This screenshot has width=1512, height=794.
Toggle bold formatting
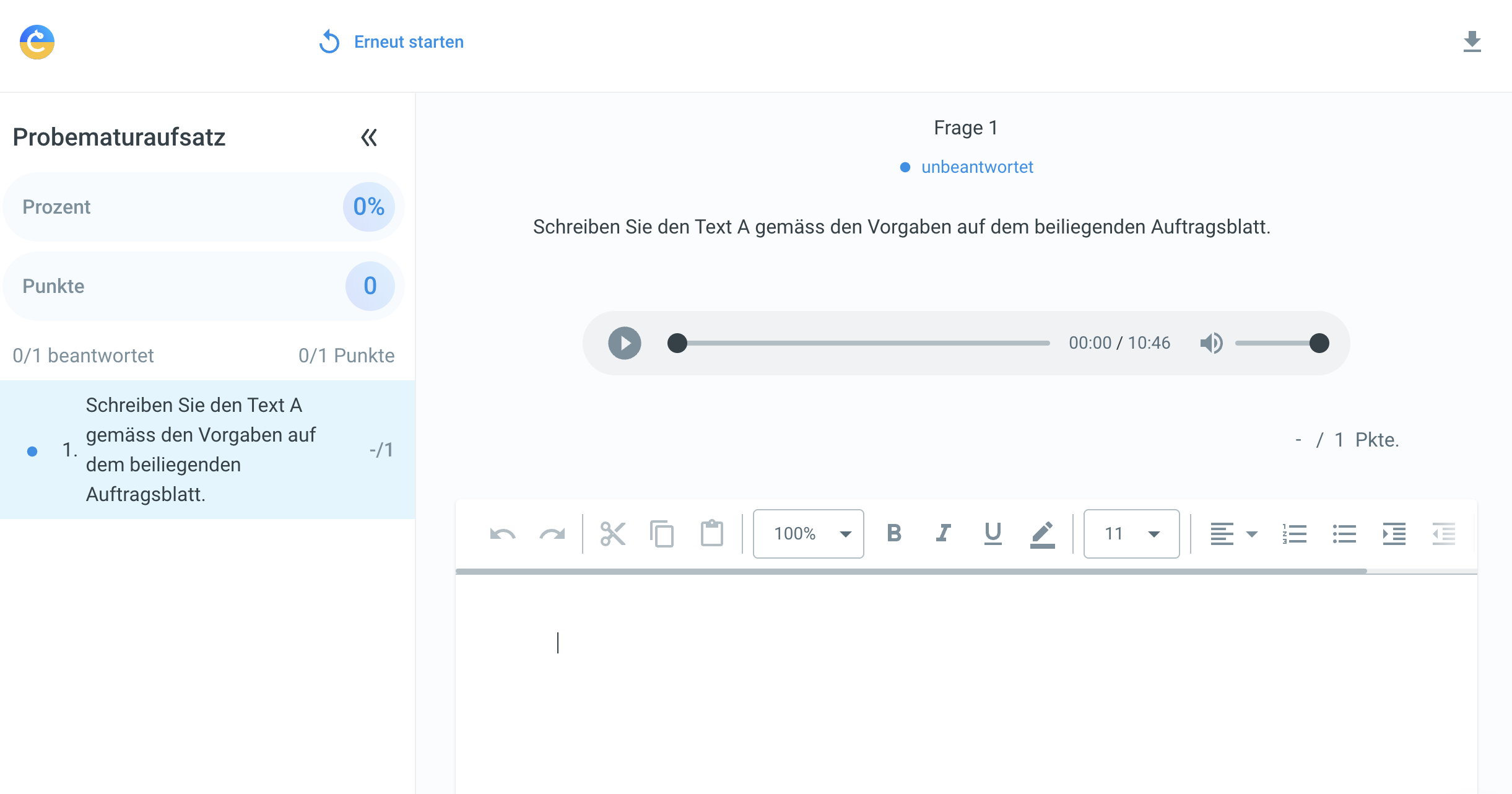[x=893, y=534]
